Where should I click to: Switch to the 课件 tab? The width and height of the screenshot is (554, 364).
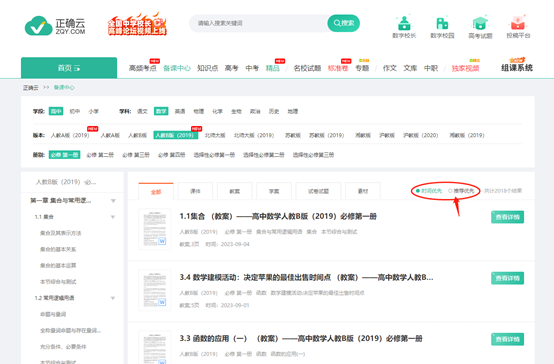click(195, 191)
